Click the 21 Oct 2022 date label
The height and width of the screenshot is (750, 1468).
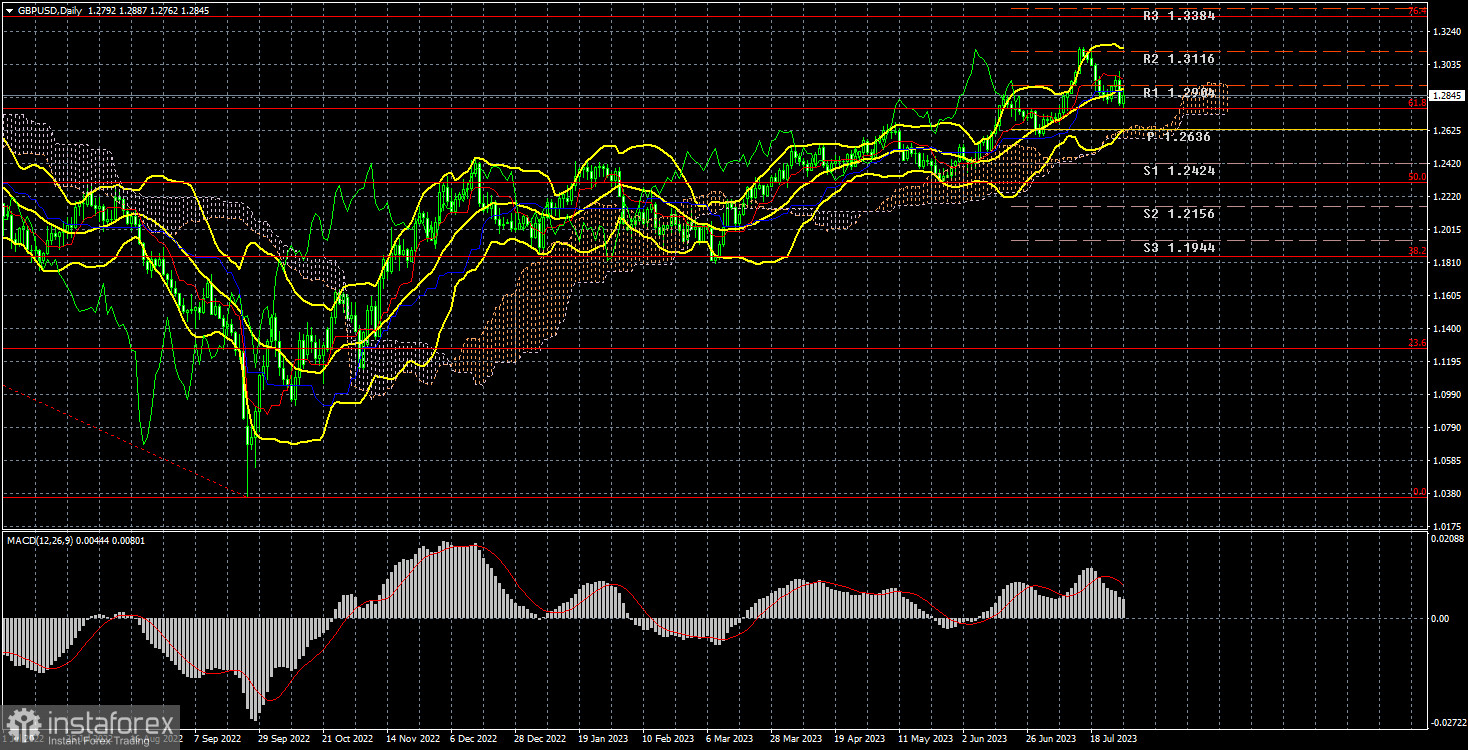coord(348,739)
